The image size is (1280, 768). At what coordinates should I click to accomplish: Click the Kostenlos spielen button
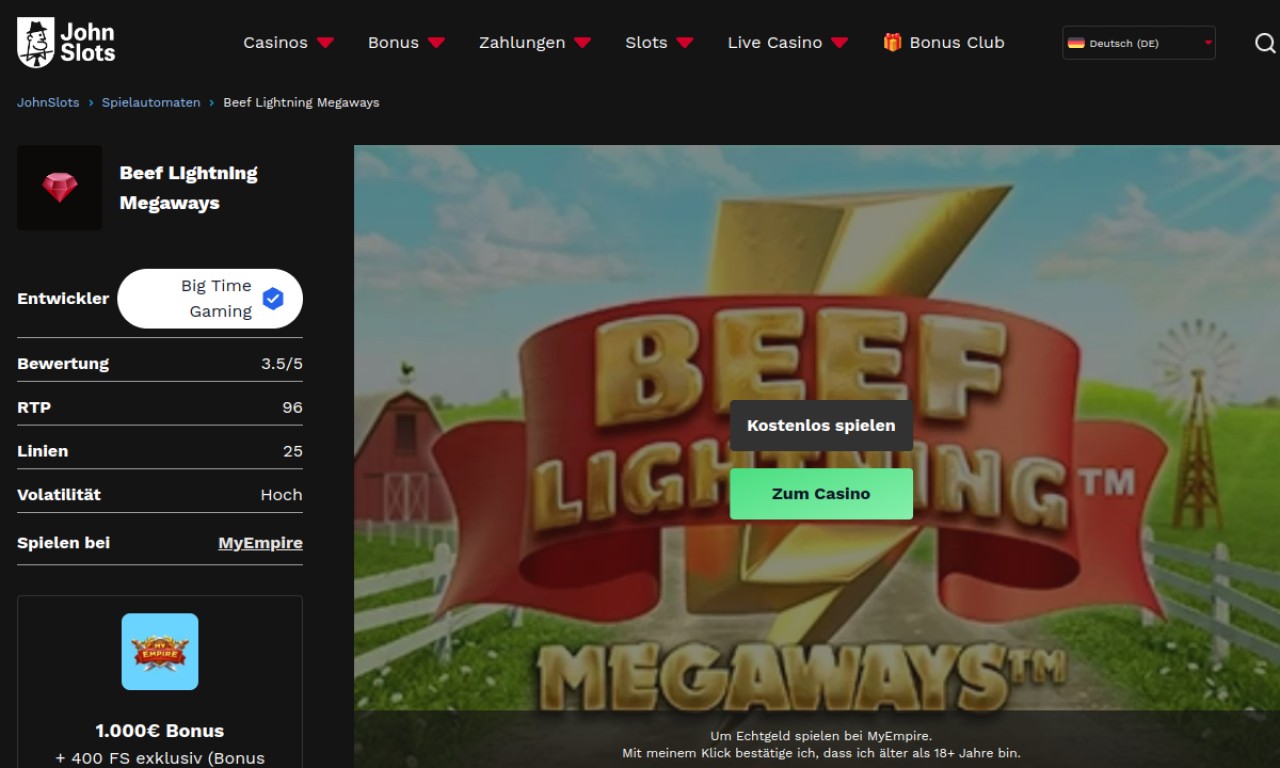821,425
